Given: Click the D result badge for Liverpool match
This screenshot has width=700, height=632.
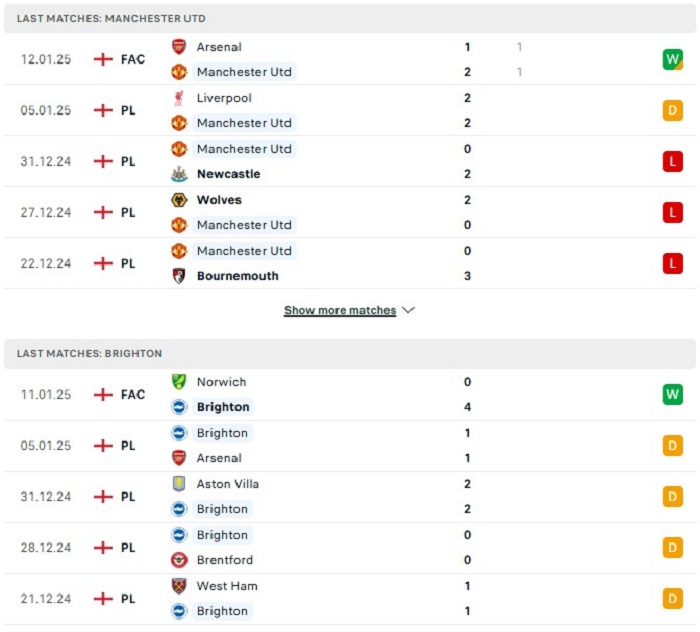Looking at the screenshot, I should (673, 110).
